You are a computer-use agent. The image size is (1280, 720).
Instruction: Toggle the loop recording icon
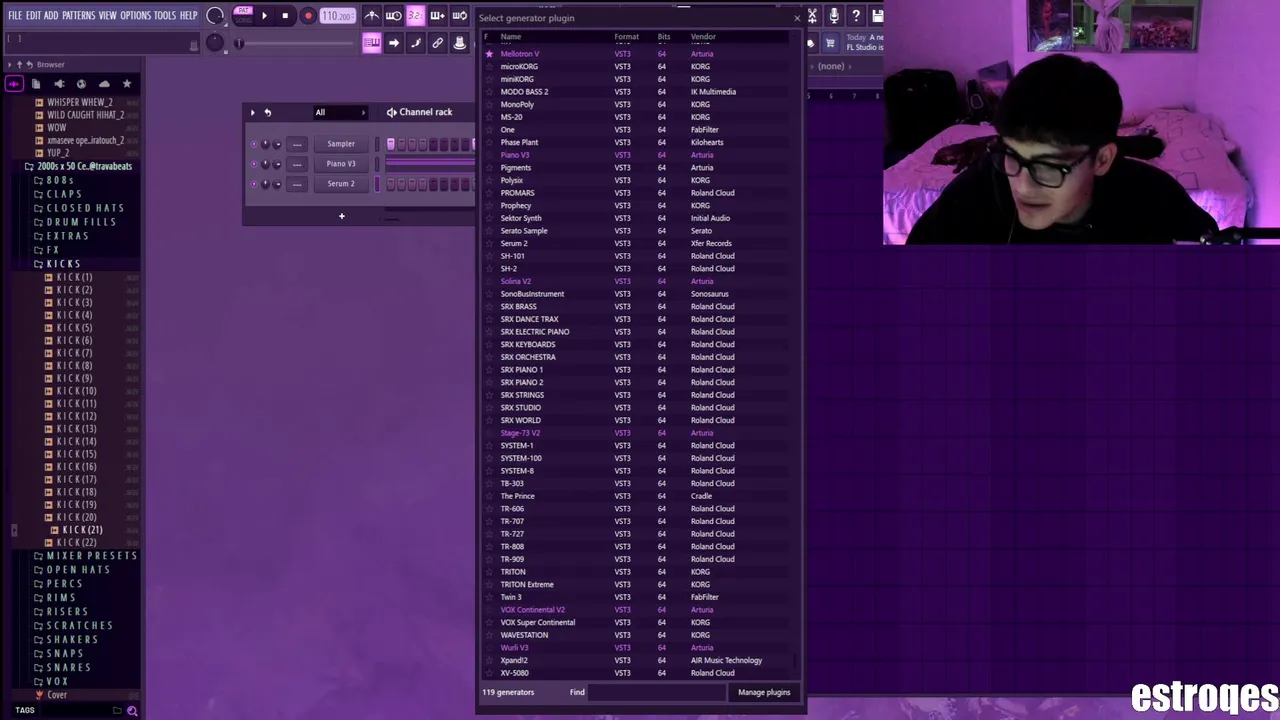point(459,16)
